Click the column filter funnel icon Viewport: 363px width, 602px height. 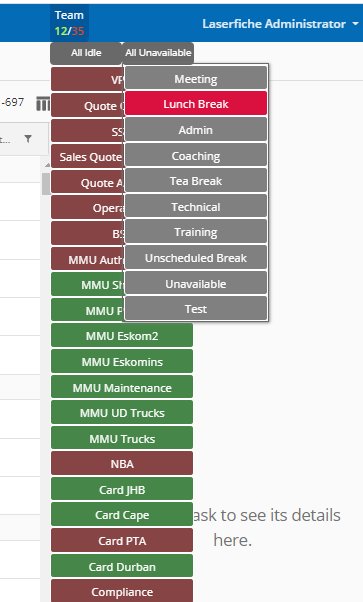[x=28, y=139]
